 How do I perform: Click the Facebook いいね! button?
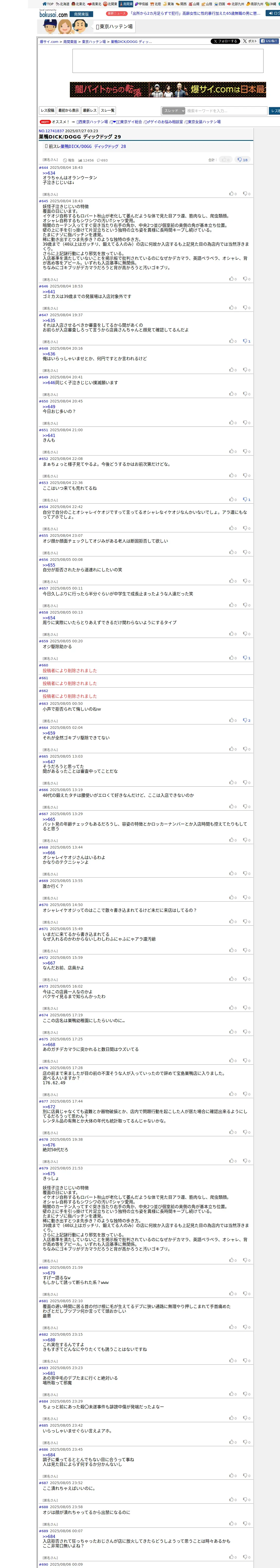pos(269,41)
